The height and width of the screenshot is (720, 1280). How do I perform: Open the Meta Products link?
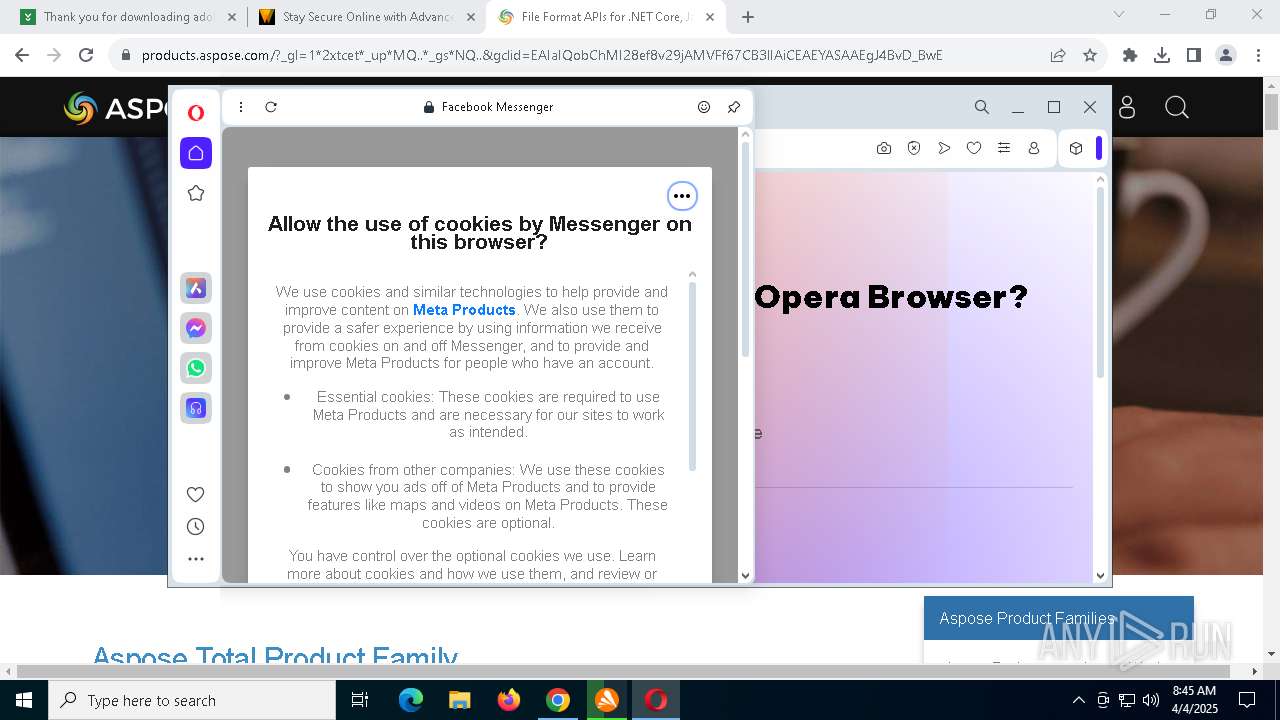point(464,310)
